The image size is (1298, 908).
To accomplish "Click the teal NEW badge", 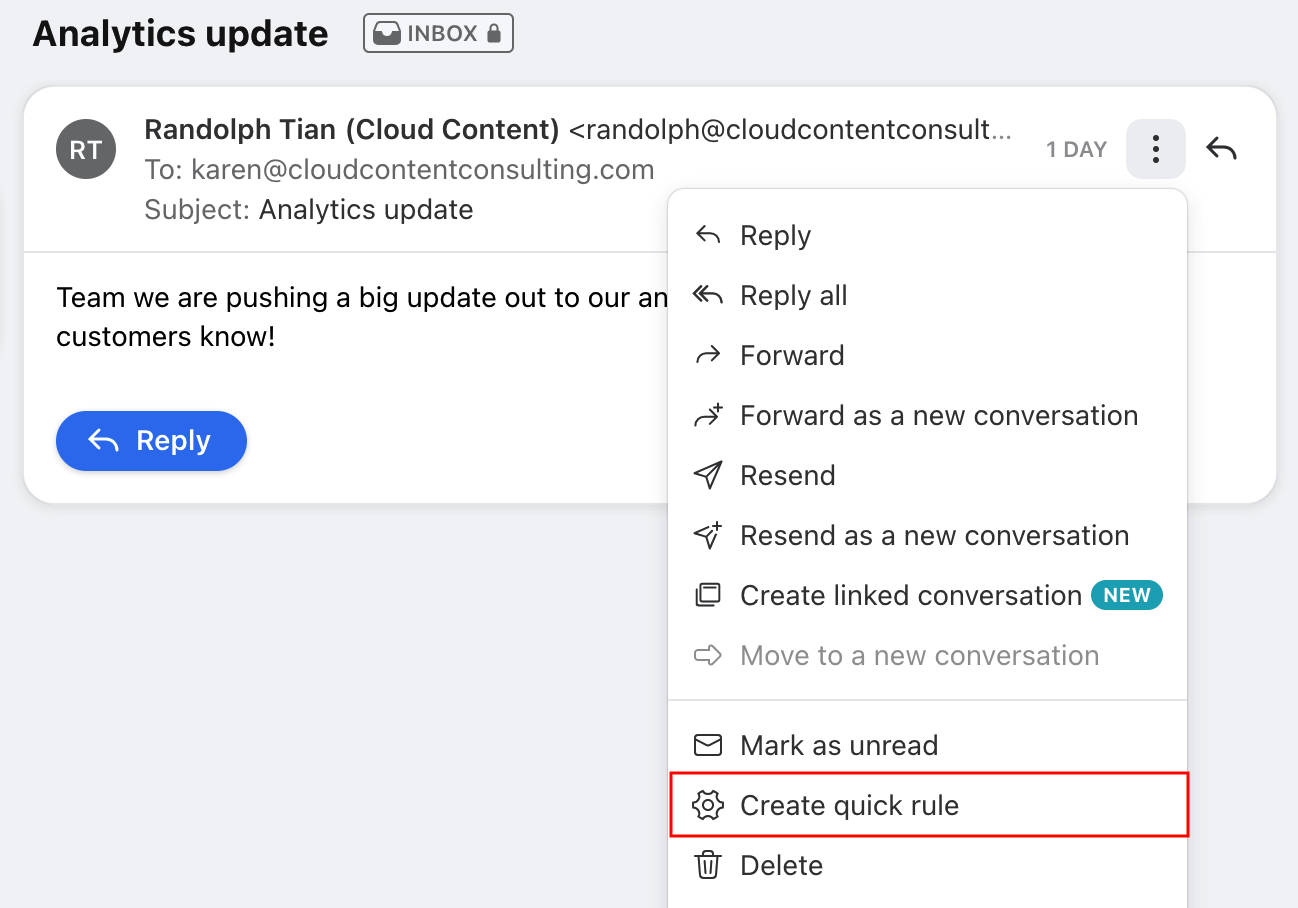I will pos(1127,595).
